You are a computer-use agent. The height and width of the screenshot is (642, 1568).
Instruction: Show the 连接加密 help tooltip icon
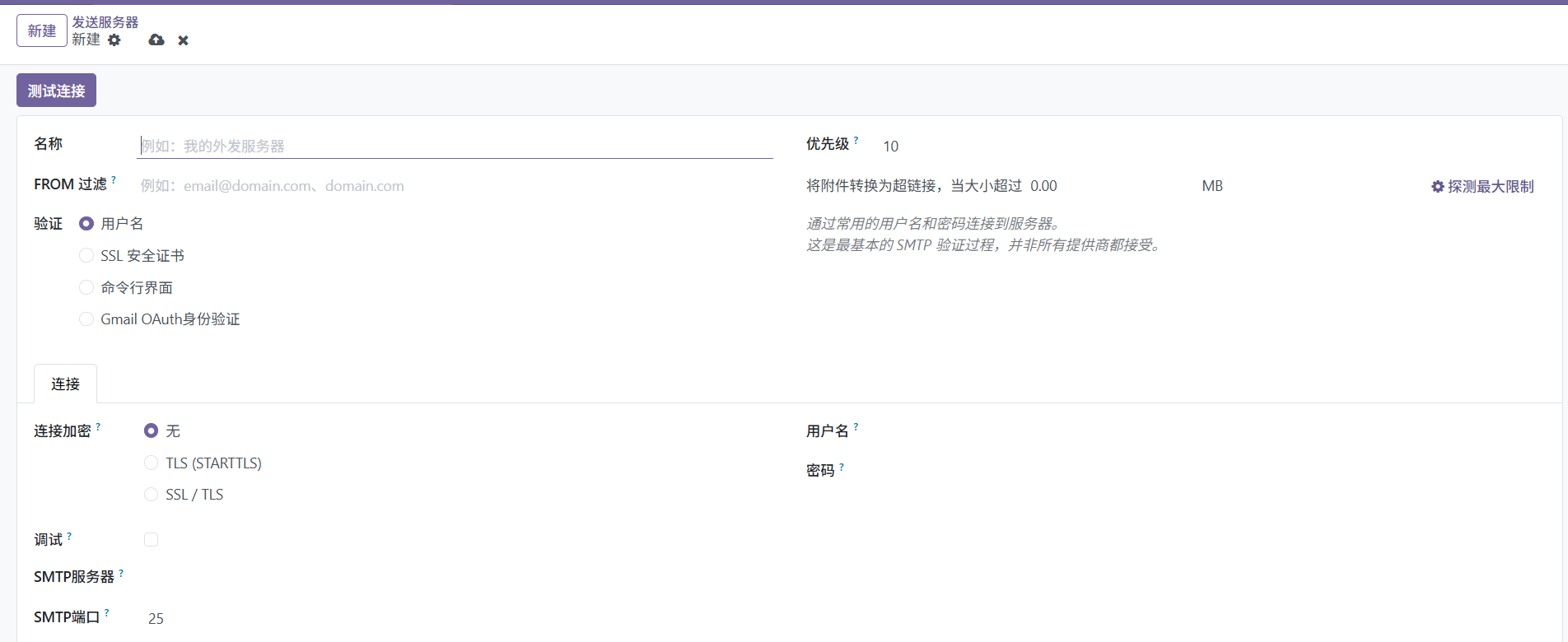(98, 426)
